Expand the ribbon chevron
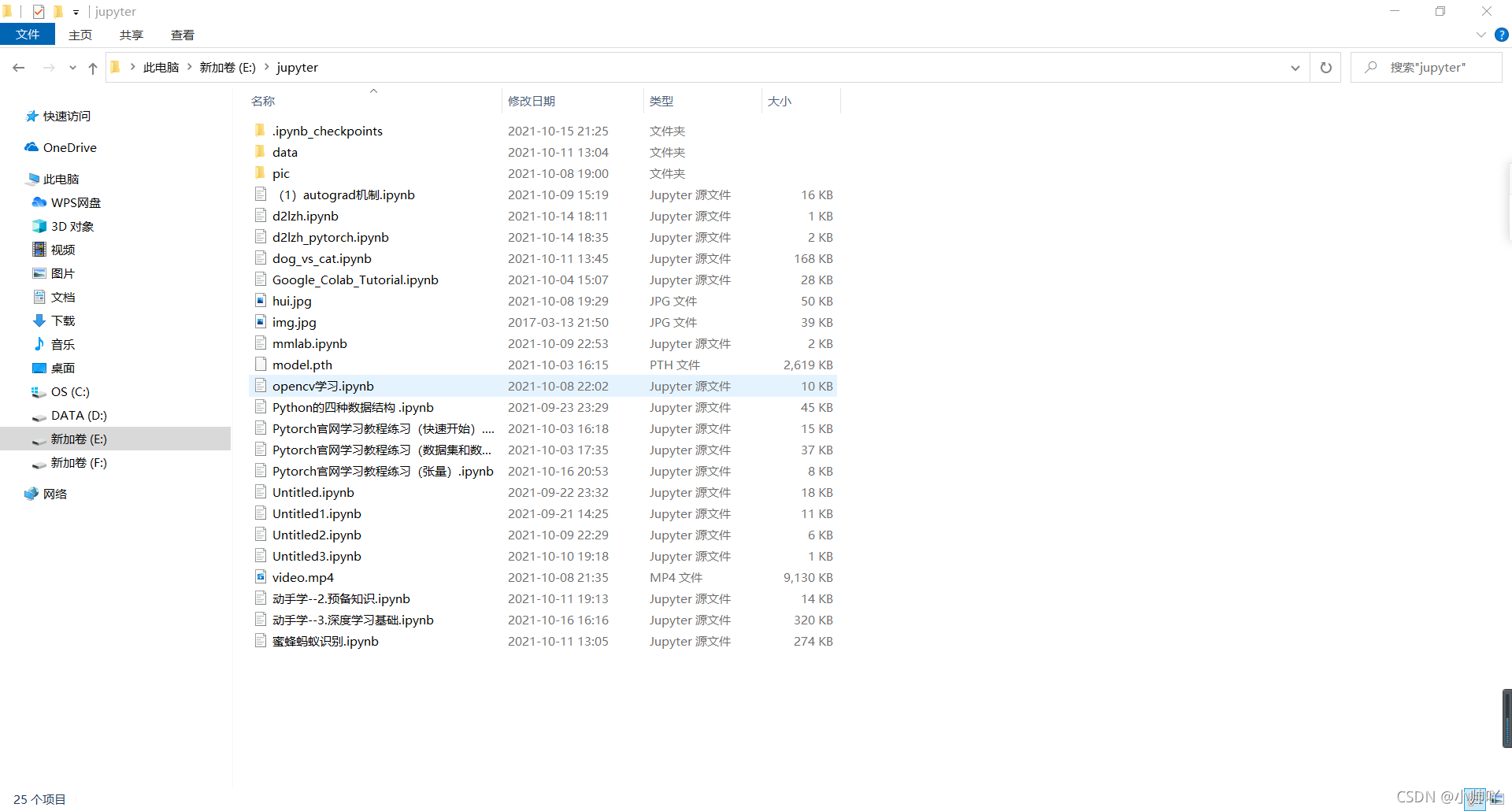1512x811 pixels. (1481, 35)
